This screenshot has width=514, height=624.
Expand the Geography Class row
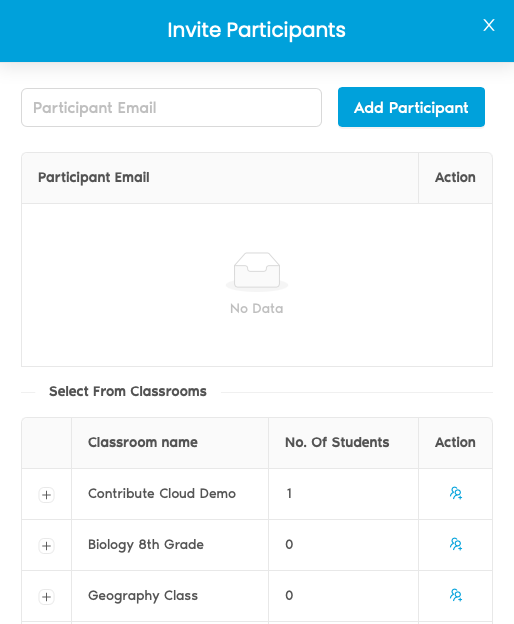(x=47, y=597)
